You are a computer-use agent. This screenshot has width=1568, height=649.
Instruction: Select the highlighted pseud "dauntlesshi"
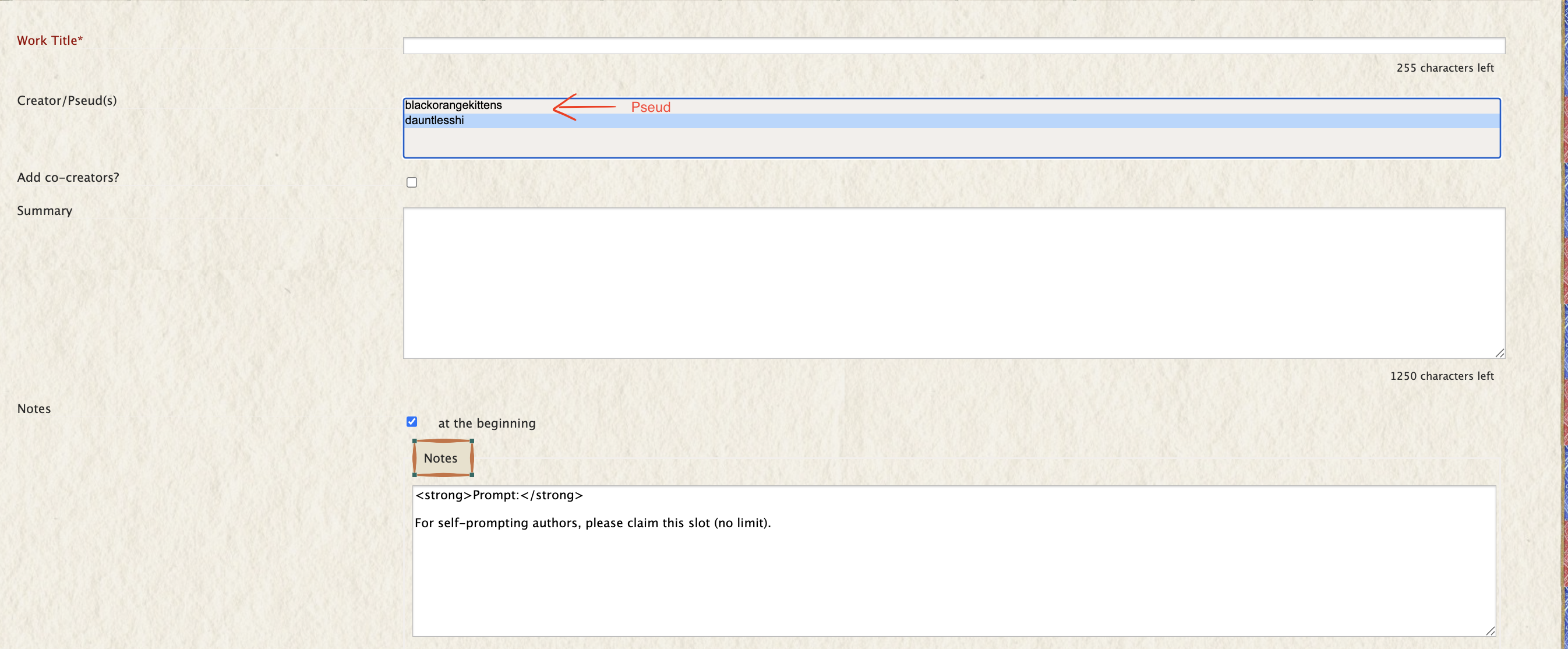coord(435,121)
